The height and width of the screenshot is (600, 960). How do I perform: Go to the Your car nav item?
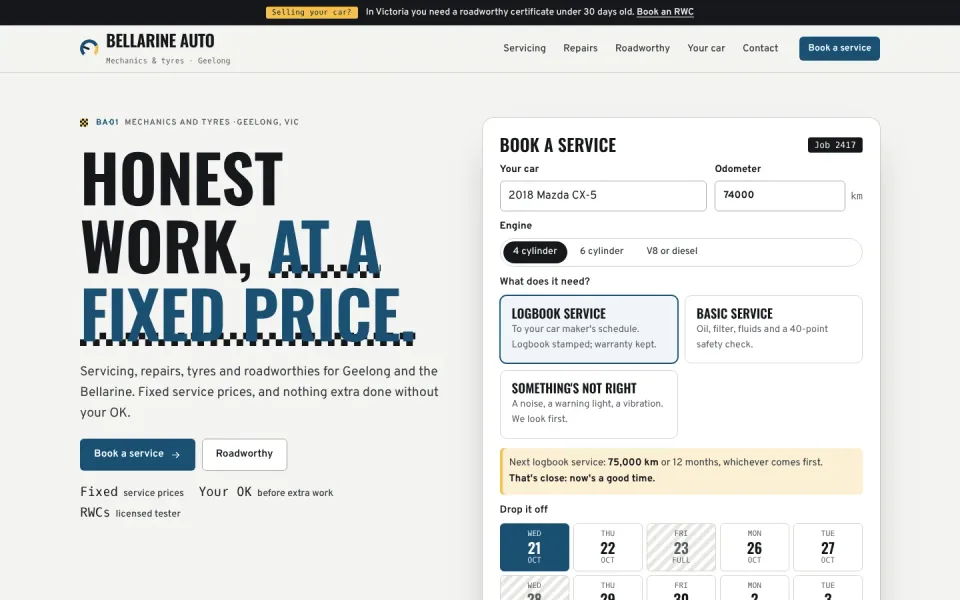[706, 48]
